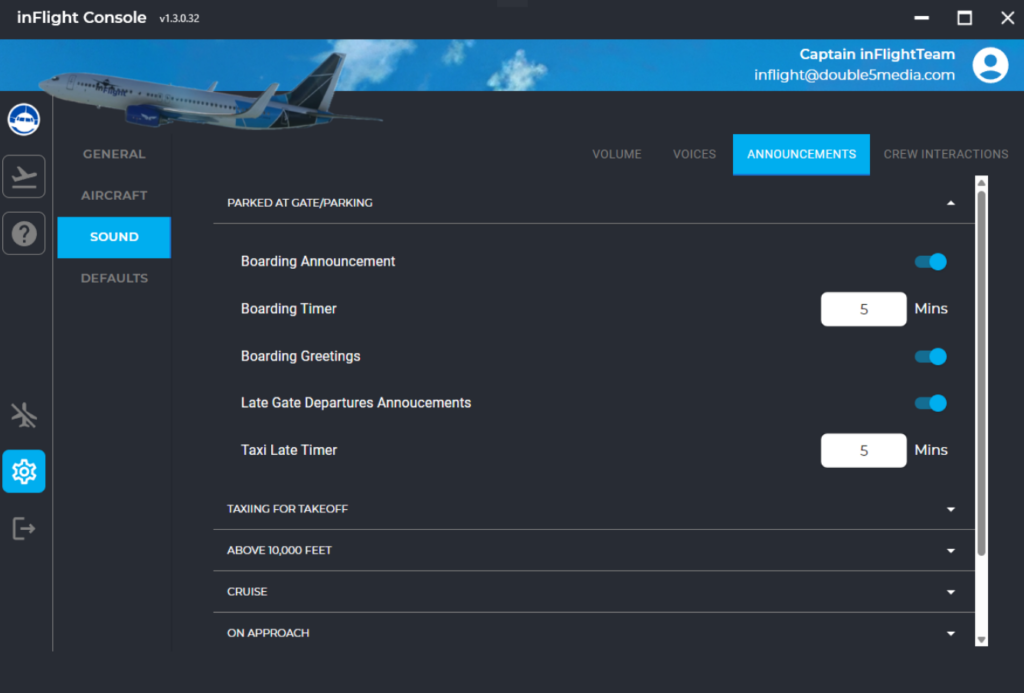
Task: Expand the Cruise section
Action: [x=594, y=592]
